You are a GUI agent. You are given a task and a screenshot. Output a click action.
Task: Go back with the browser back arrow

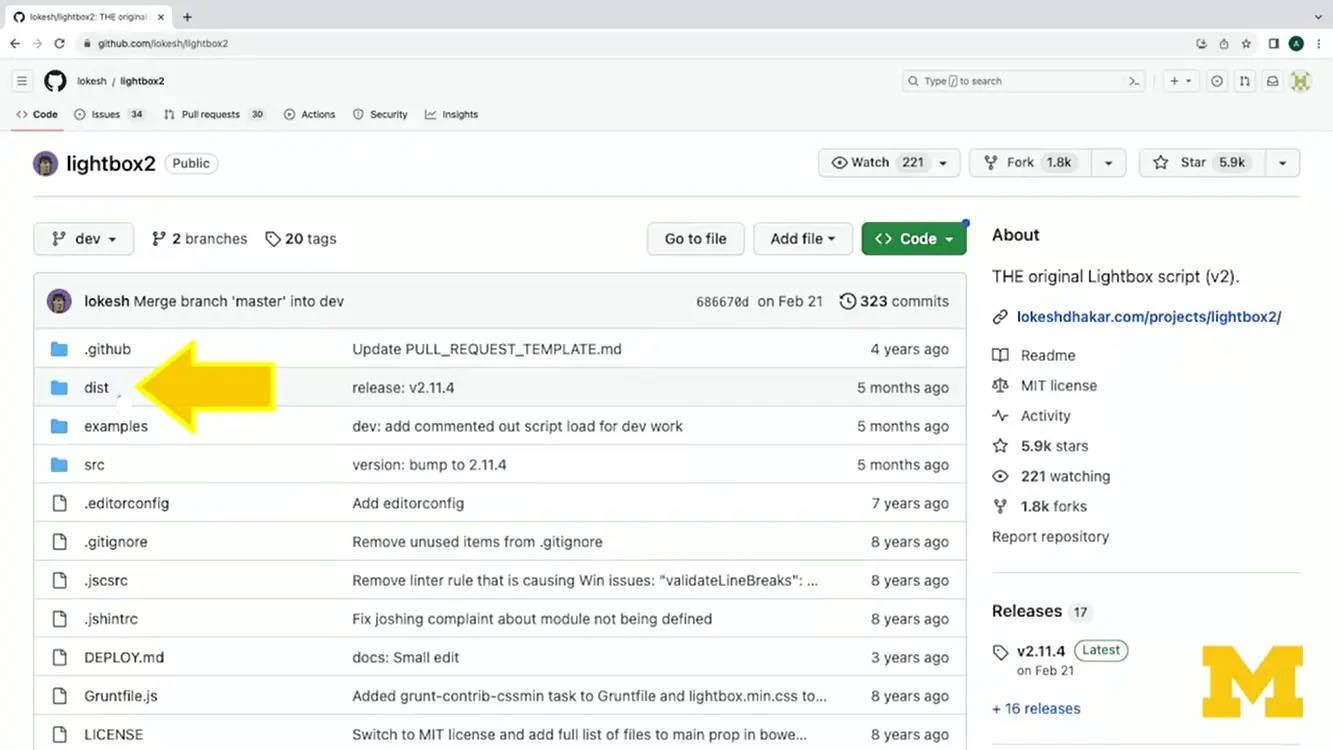coord(15,43)
